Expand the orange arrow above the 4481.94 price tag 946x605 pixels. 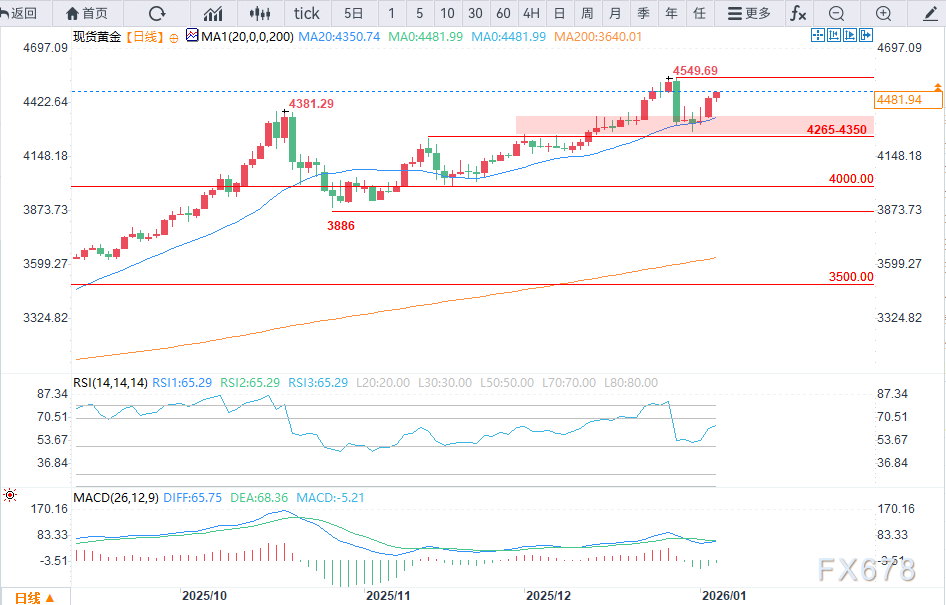coord(937,88)
